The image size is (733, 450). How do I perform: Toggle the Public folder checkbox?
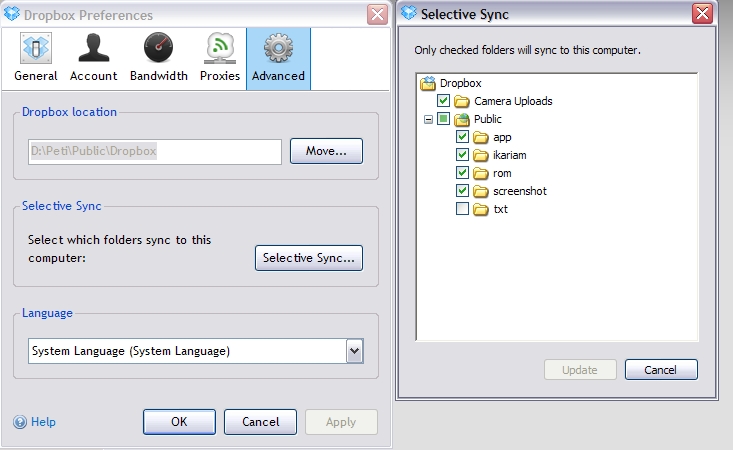coord(443,119)
